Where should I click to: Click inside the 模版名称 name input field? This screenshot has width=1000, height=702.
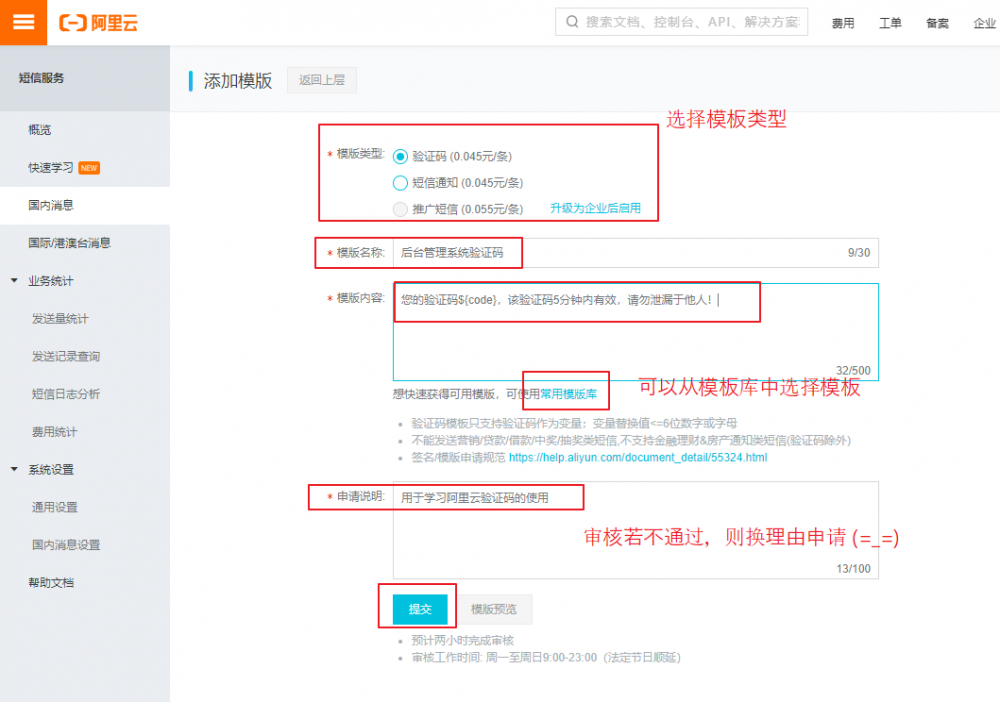point(600,253)
